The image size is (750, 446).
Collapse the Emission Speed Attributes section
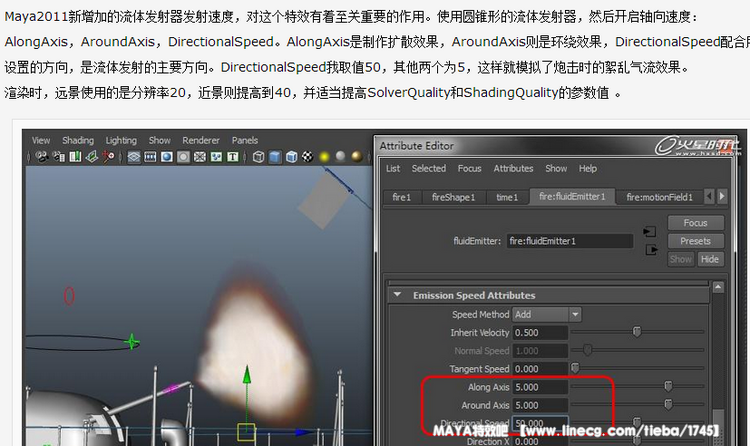click(399, 295)
